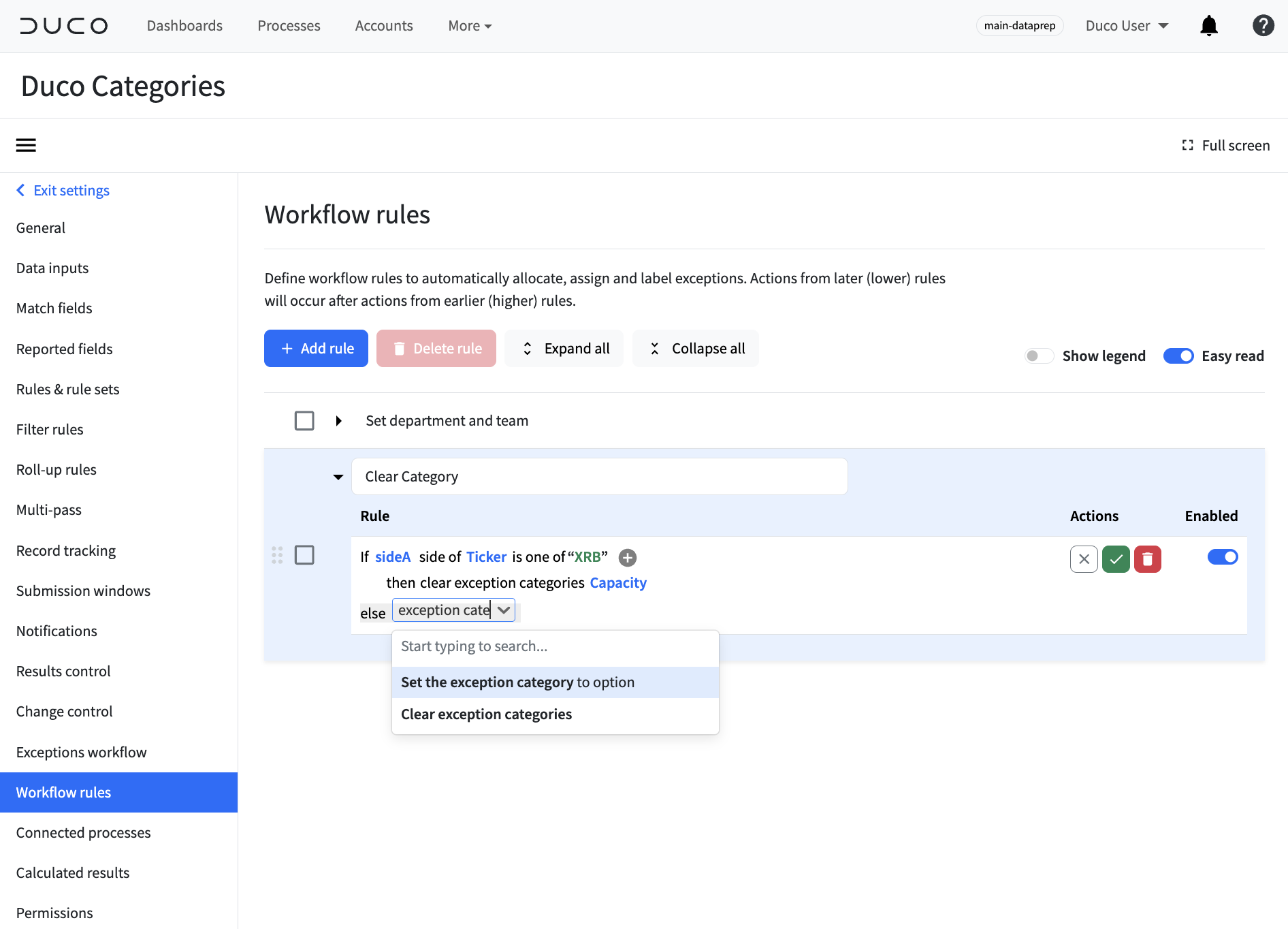Click the Capacity category link

point(618,583)
